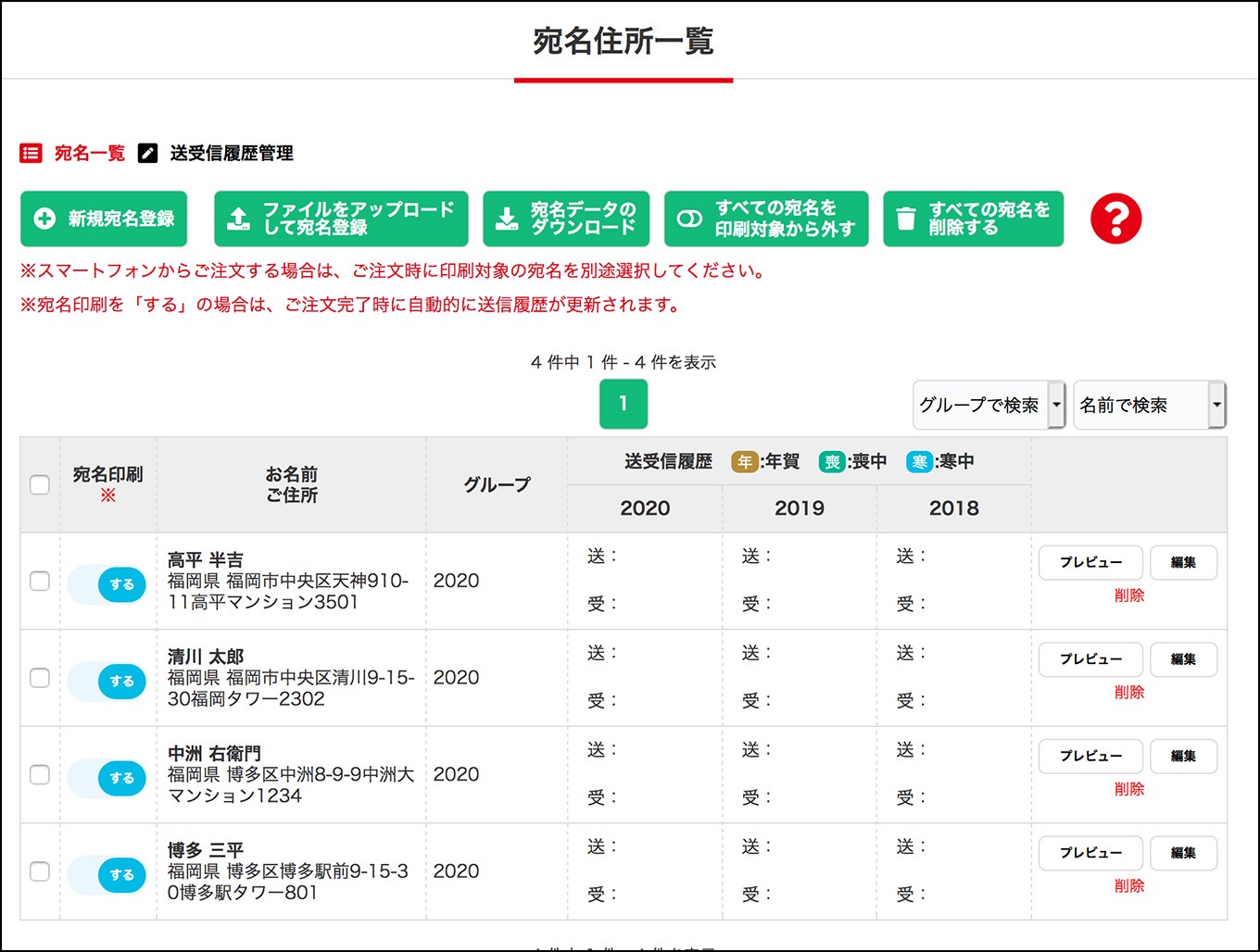Screen dimensions: 1260x952
Task: Click the 喪 mourning legend badge
Action: (832, 461)
